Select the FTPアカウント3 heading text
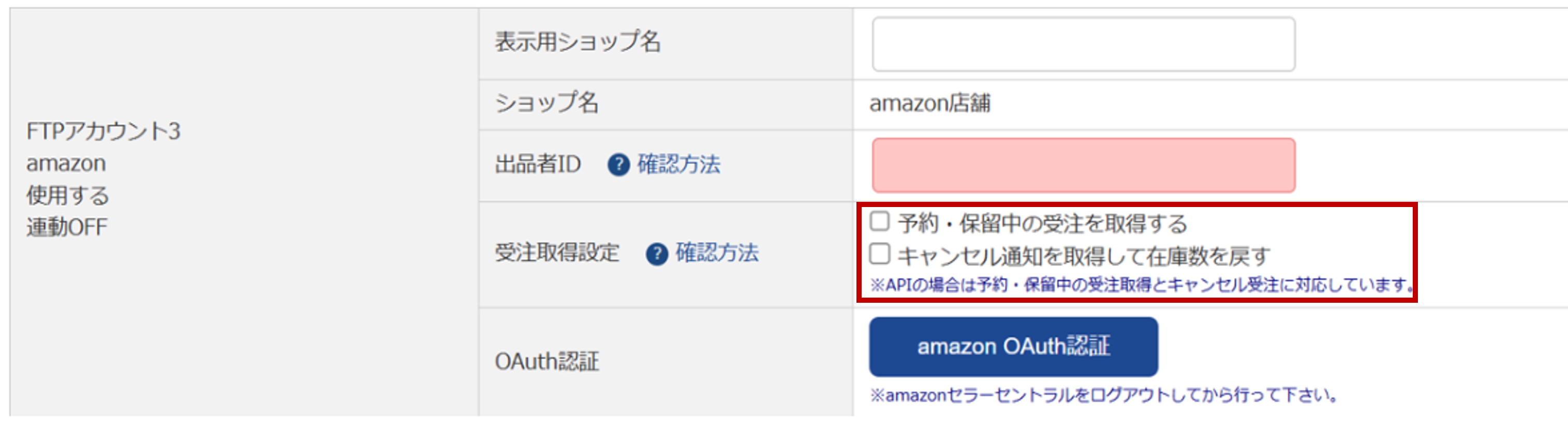This screenshot has height=442, width=1568. 103,131
